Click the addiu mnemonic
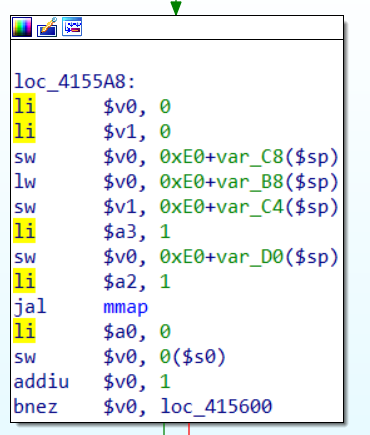The height and width of the screenshot is (435, 370). [41, 382]
